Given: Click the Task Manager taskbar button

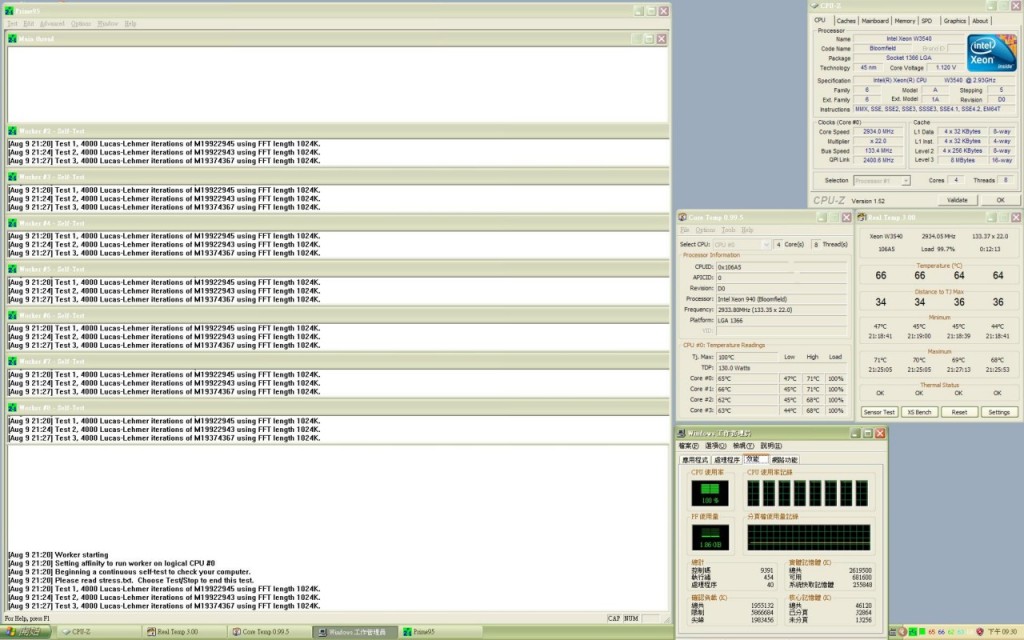Looking at the screenshot, I should [x=356, y=632].
